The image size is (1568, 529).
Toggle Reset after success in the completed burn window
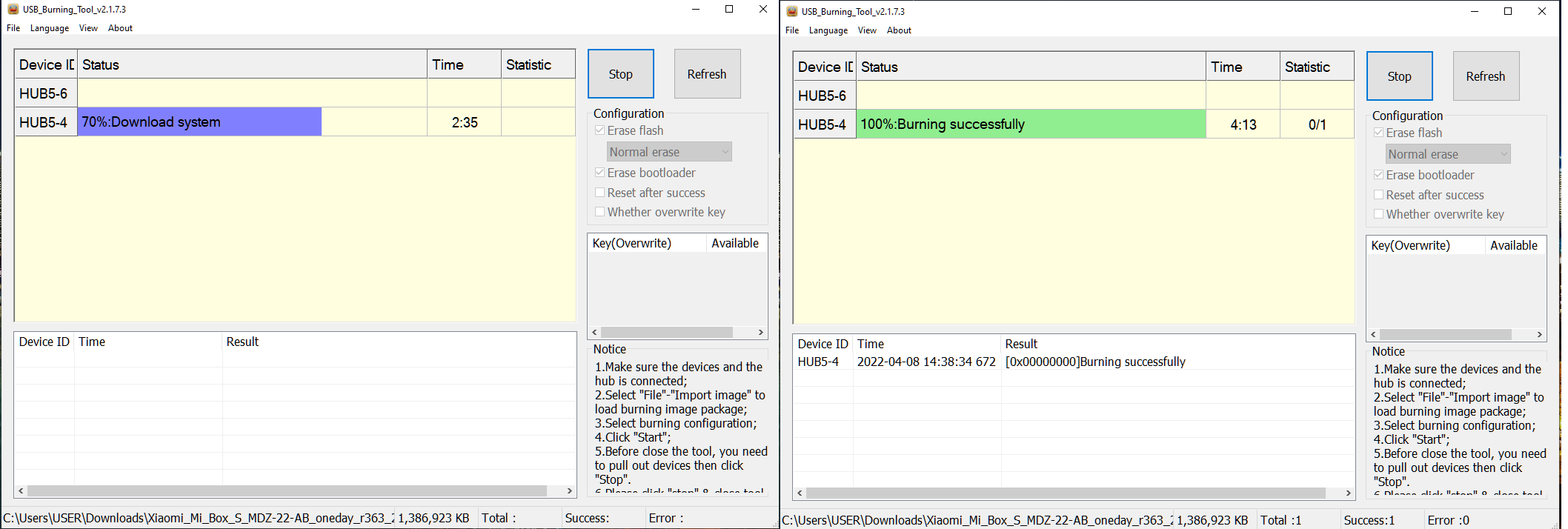(x=1379, y=195)
